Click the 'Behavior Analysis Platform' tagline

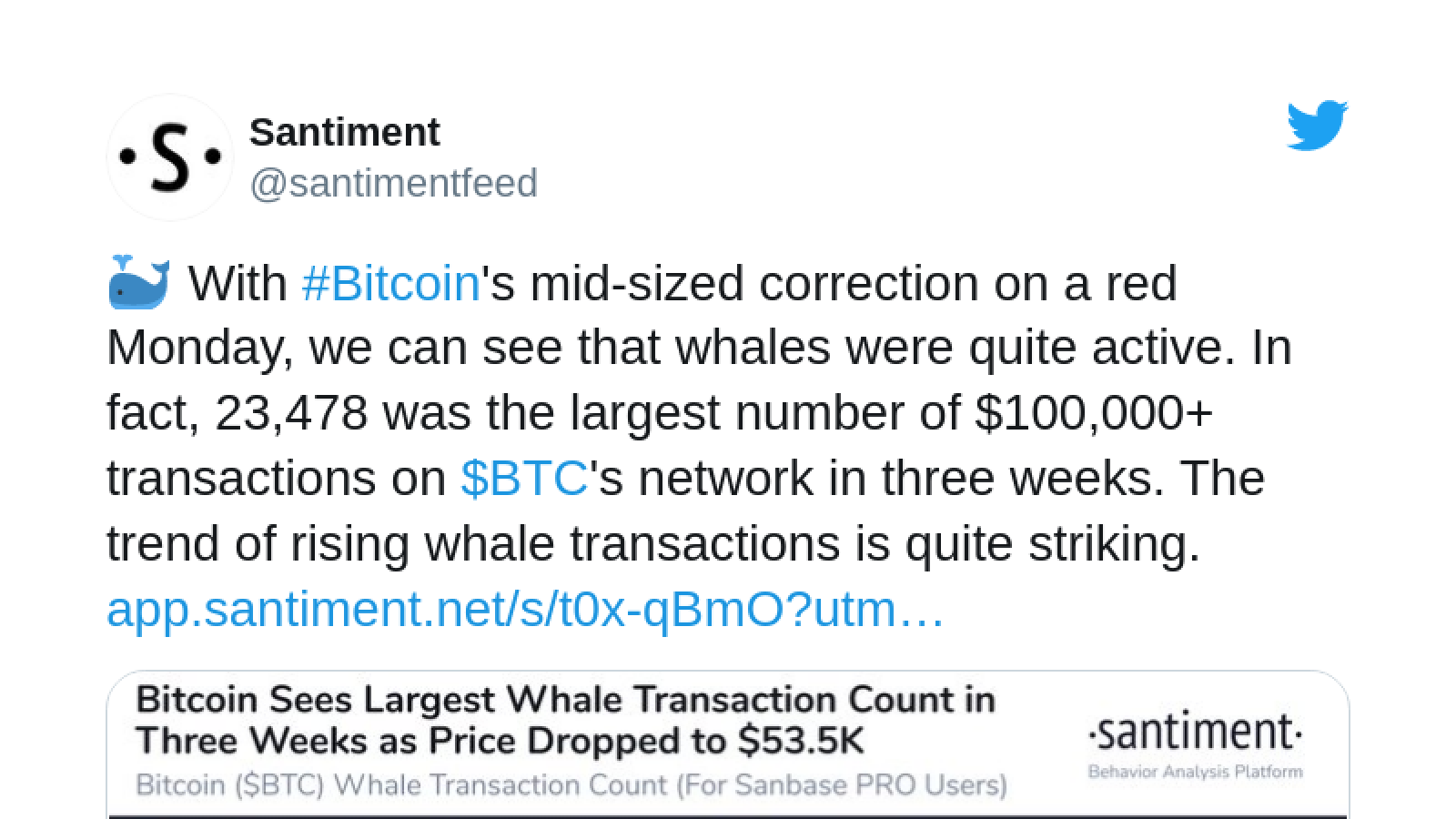[x=1195, y=772]
